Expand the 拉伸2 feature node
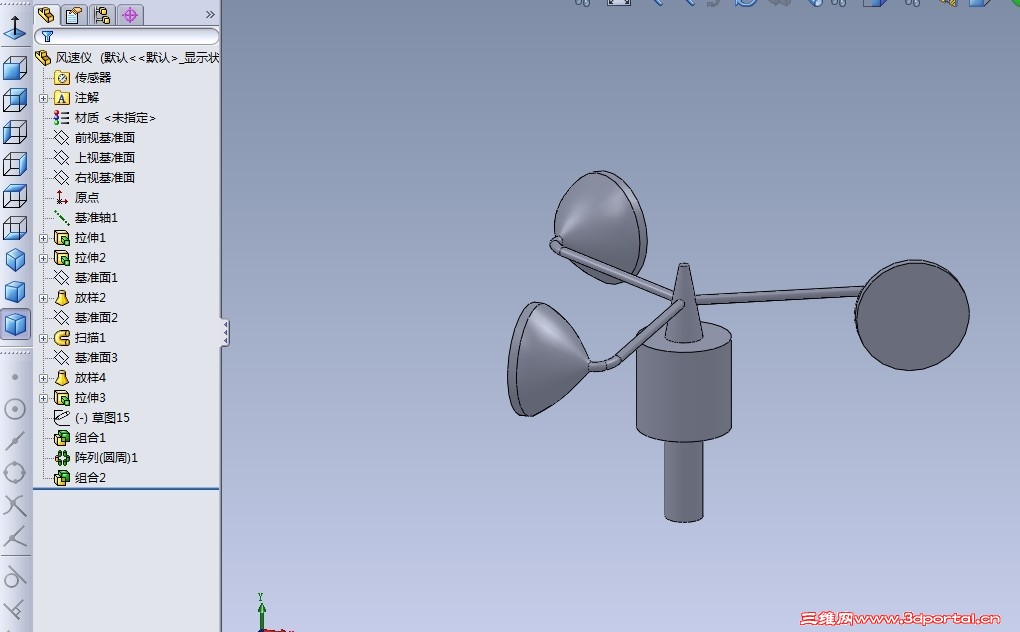The image size is (1020, 632). (x=44, y=258)
